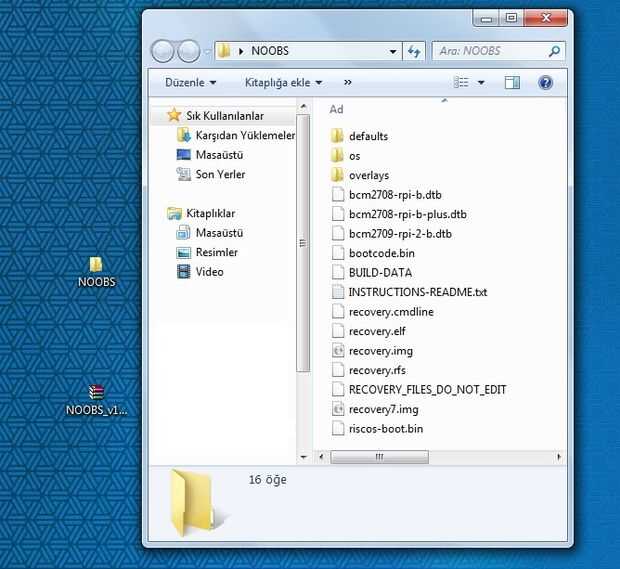Click file list horizontal scroll left arrow

coord(321,457)
